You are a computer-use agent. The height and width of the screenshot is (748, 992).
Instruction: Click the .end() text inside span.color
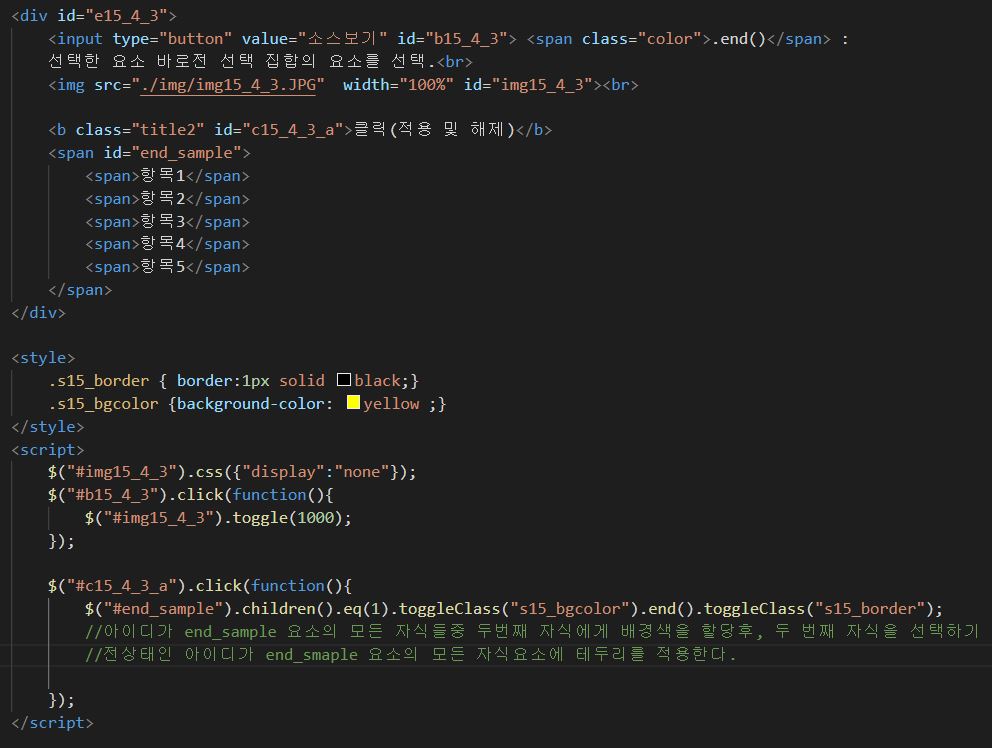739,39
